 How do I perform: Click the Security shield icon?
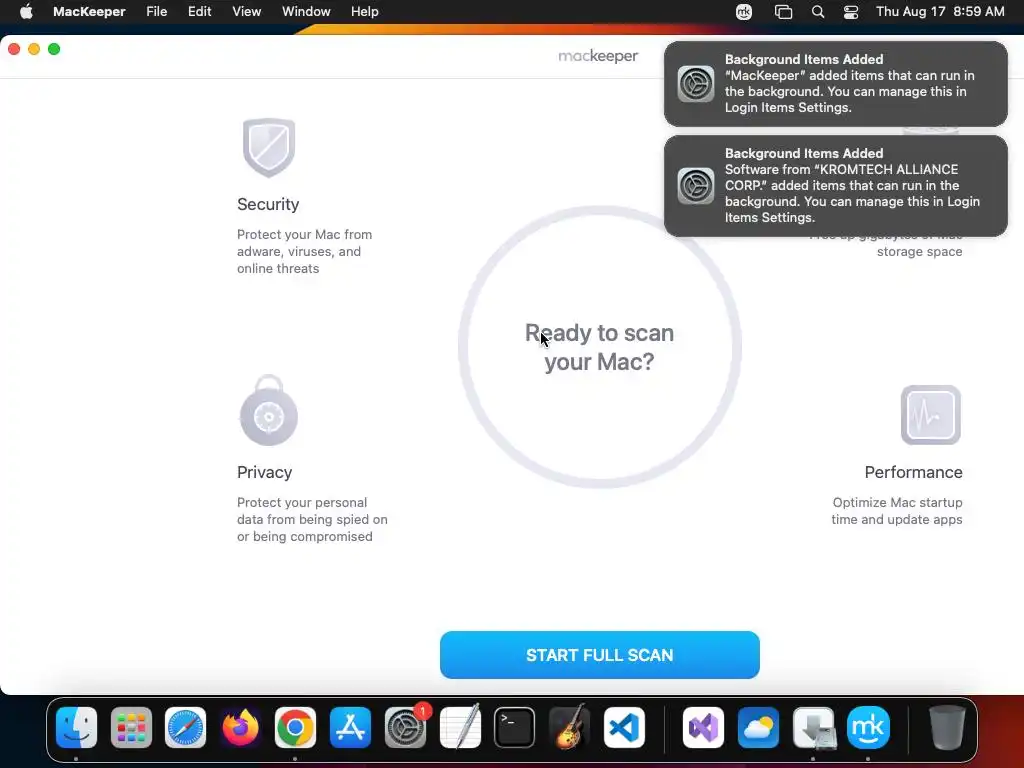click(268, 148)
